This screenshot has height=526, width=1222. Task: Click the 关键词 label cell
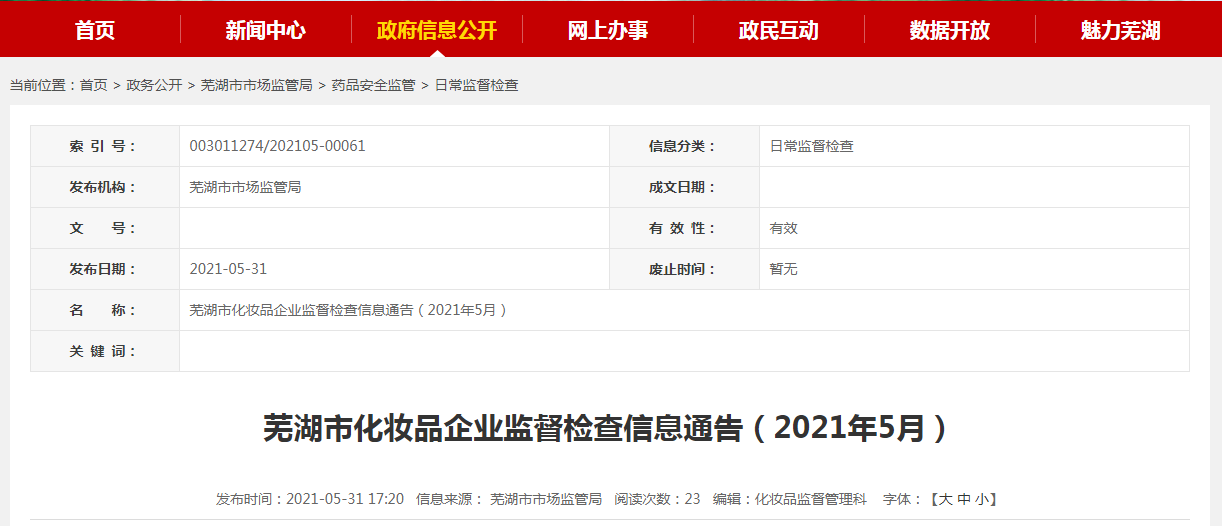pos(105,351)
